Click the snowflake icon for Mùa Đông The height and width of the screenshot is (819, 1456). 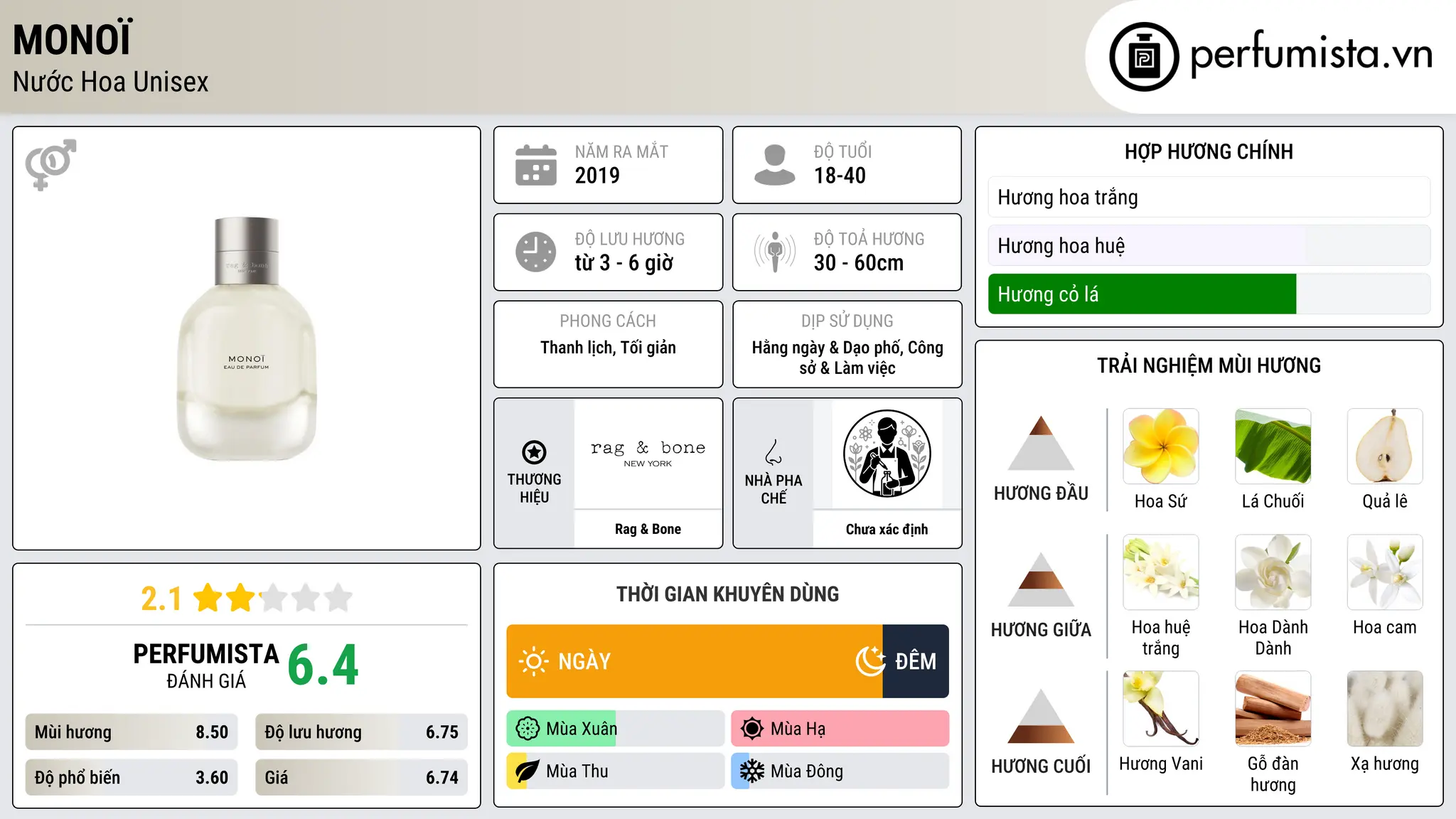coord(752,771)
